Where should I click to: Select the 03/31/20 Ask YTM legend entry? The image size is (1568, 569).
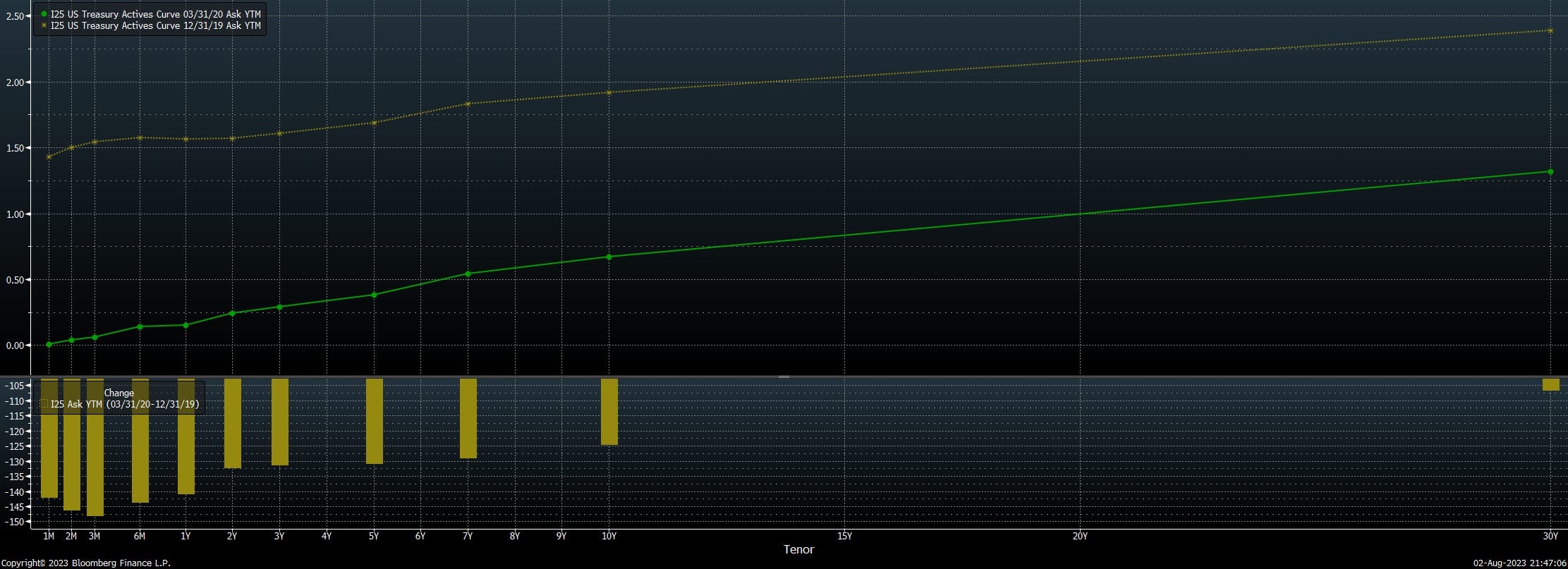(155, 14)
